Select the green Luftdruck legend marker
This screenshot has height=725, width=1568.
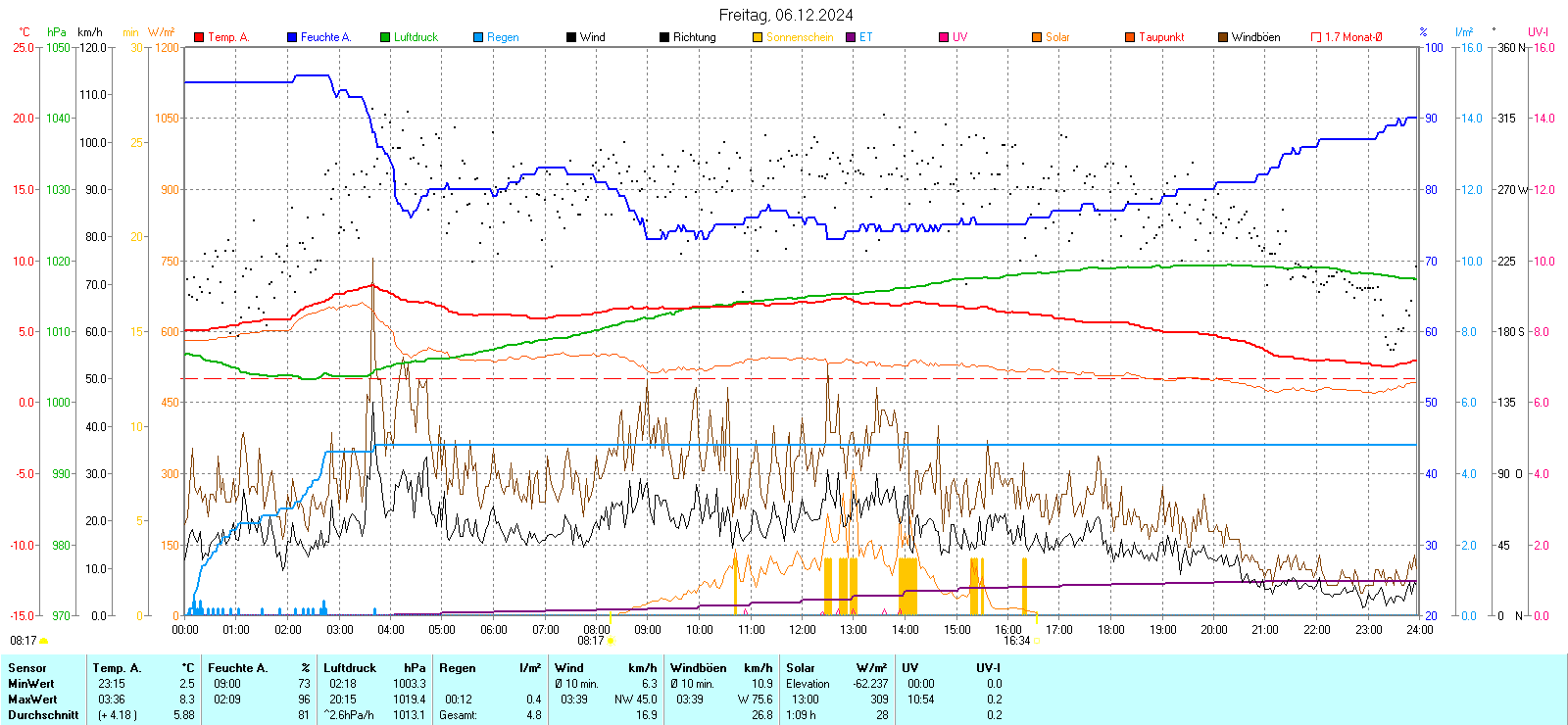click(x=385, y=37)
